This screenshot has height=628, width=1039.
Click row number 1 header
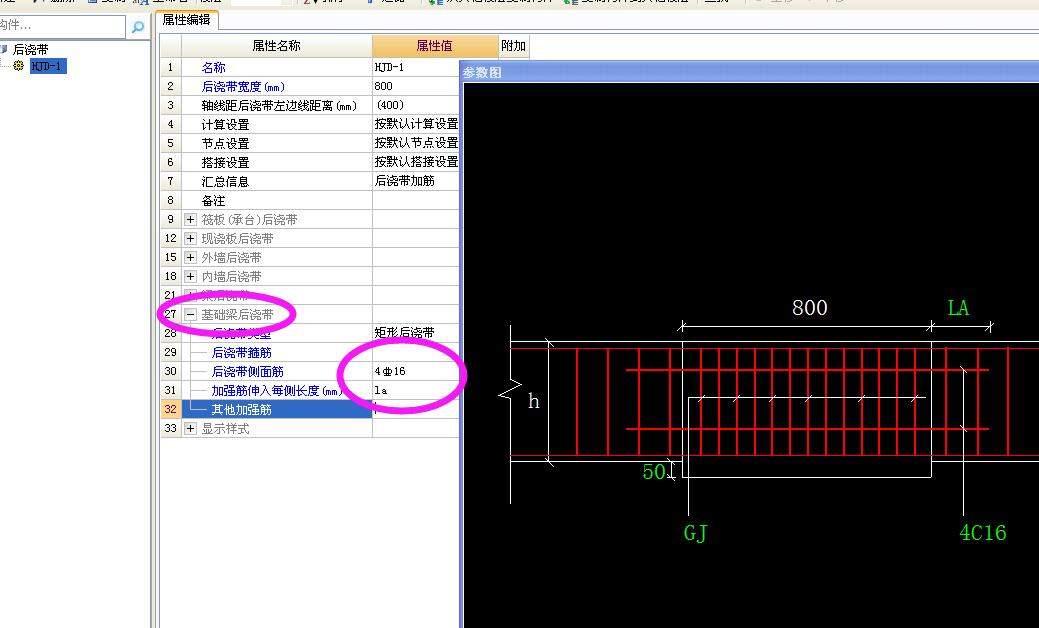coord(171,68)
